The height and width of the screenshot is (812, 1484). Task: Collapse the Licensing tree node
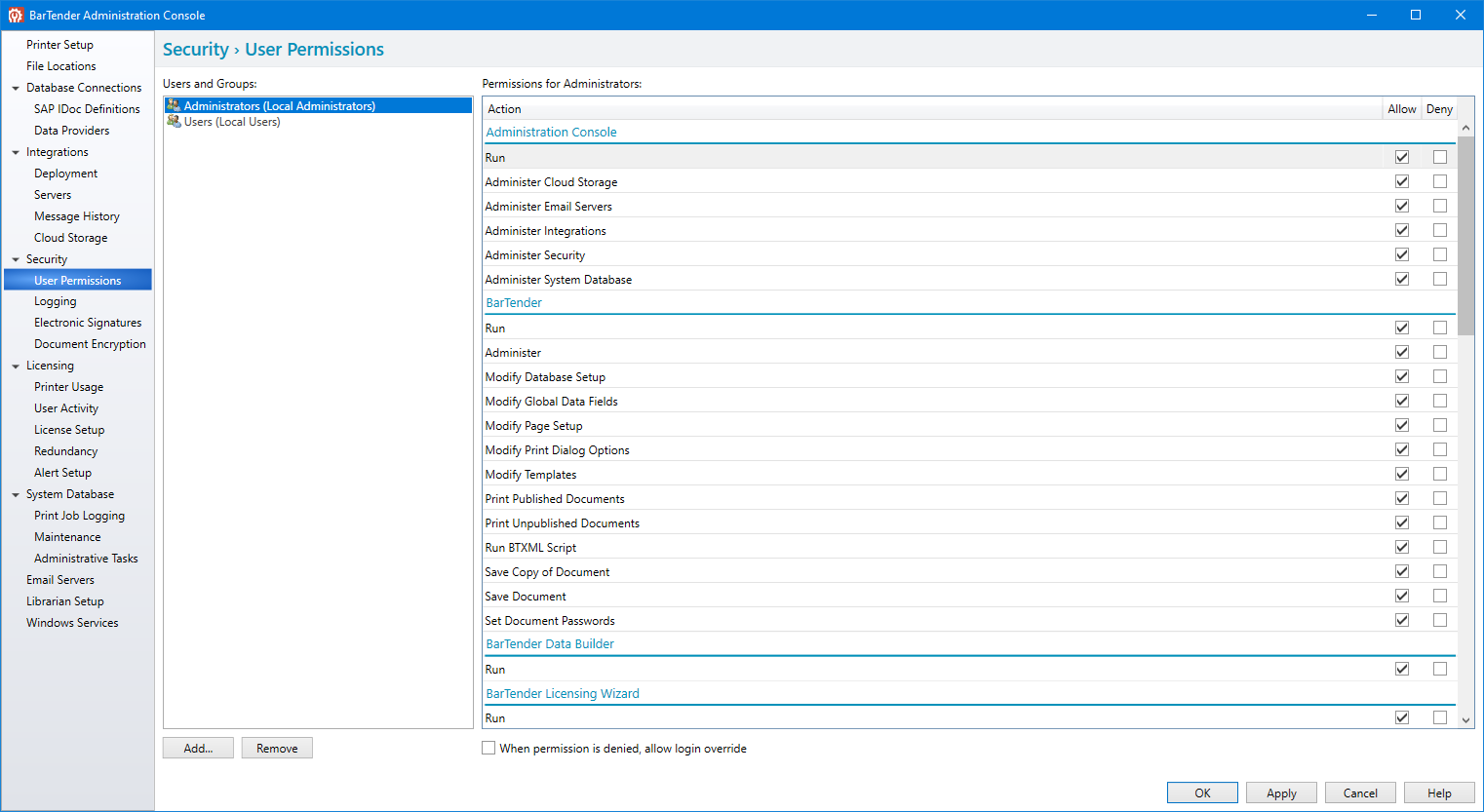tap(16, 367)
